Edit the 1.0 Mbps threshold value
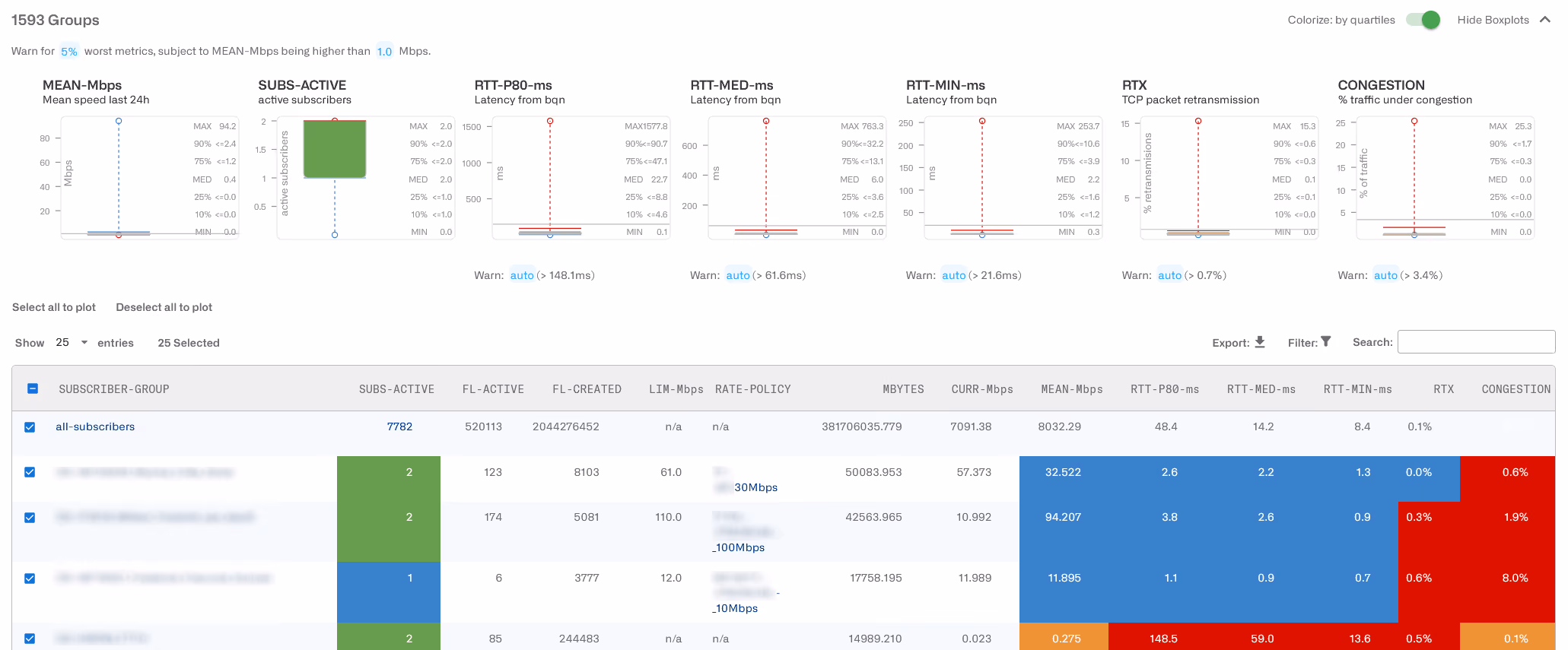This screenshot has height=650, width=1568. (x=384, y=52)
